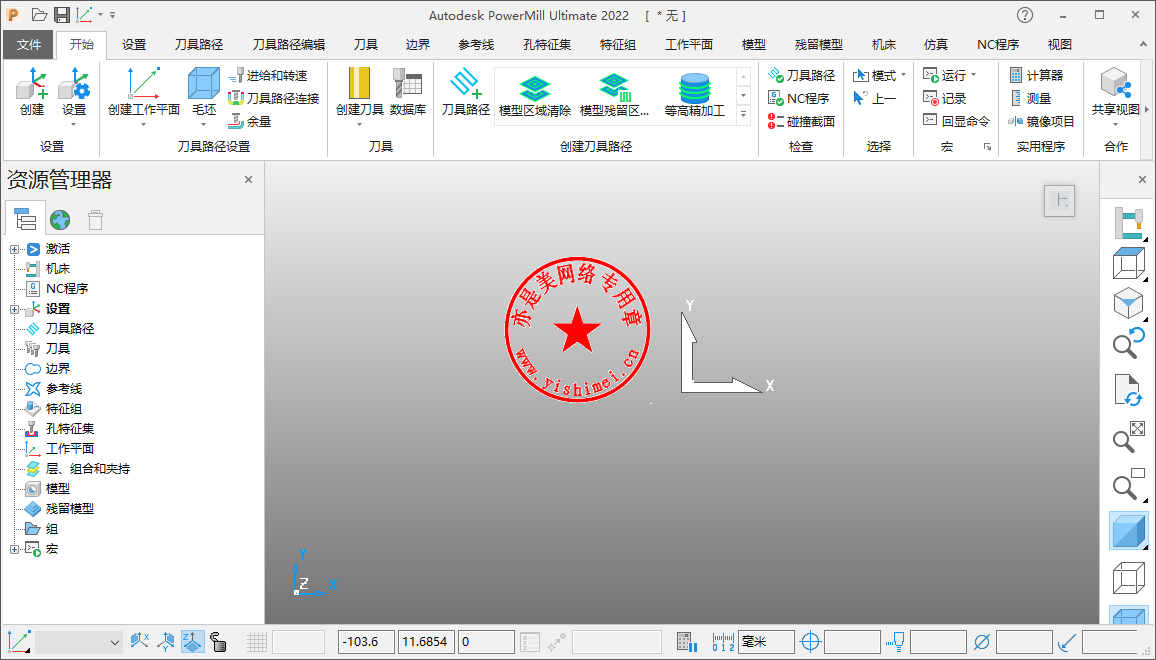Click the 测量 measure tool

(1031, 98)
